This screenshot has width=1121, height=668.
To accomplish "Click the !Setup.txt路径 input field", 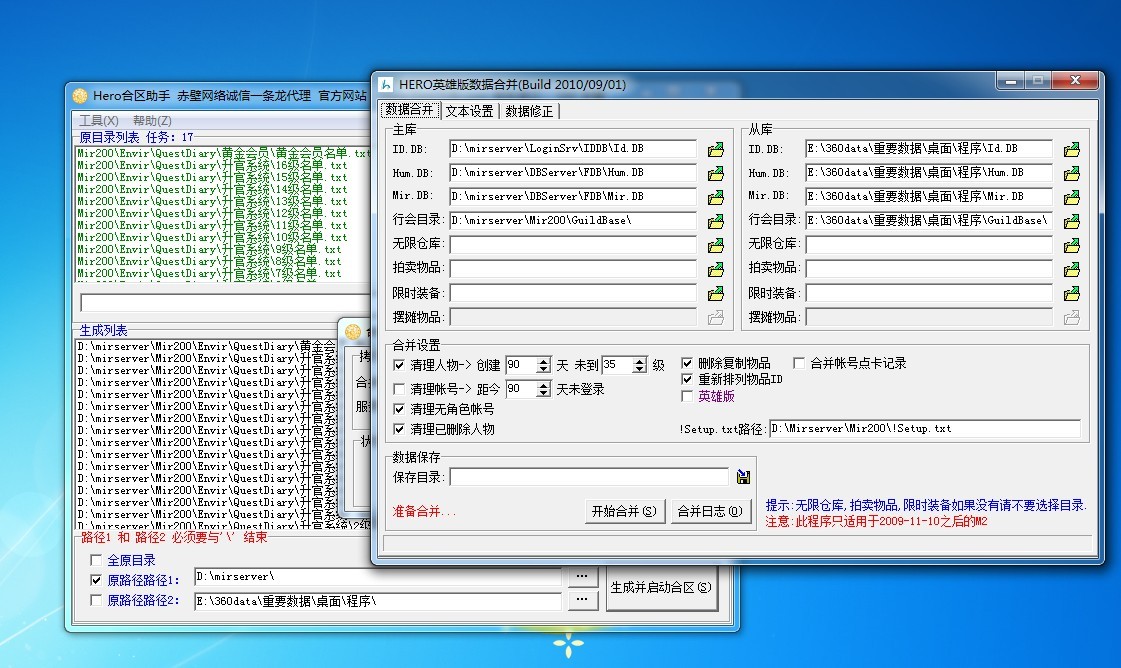I will (924, 429).
